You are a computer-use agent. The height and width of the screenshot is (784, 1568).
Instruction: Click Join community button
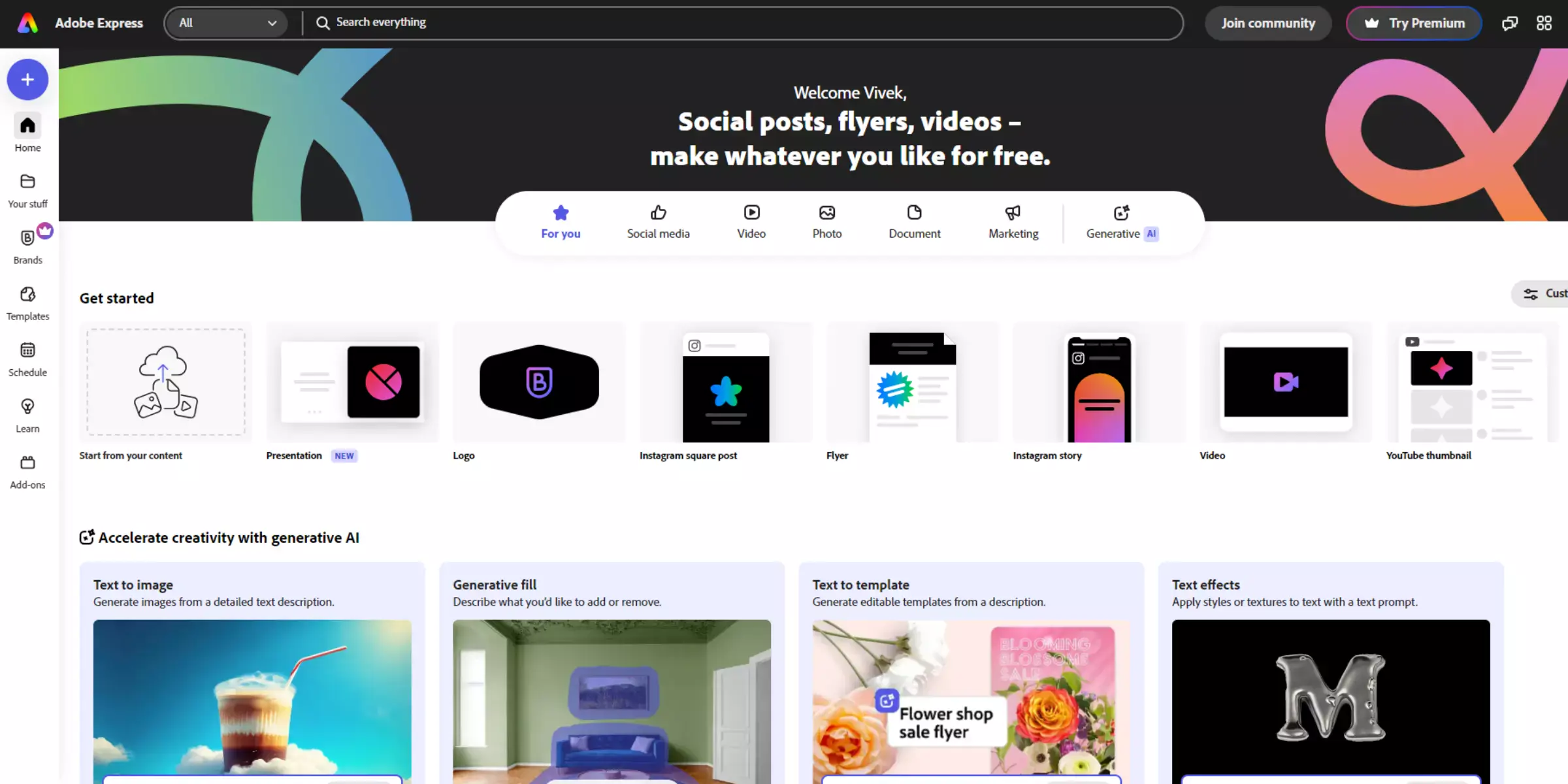(1268, 22)
